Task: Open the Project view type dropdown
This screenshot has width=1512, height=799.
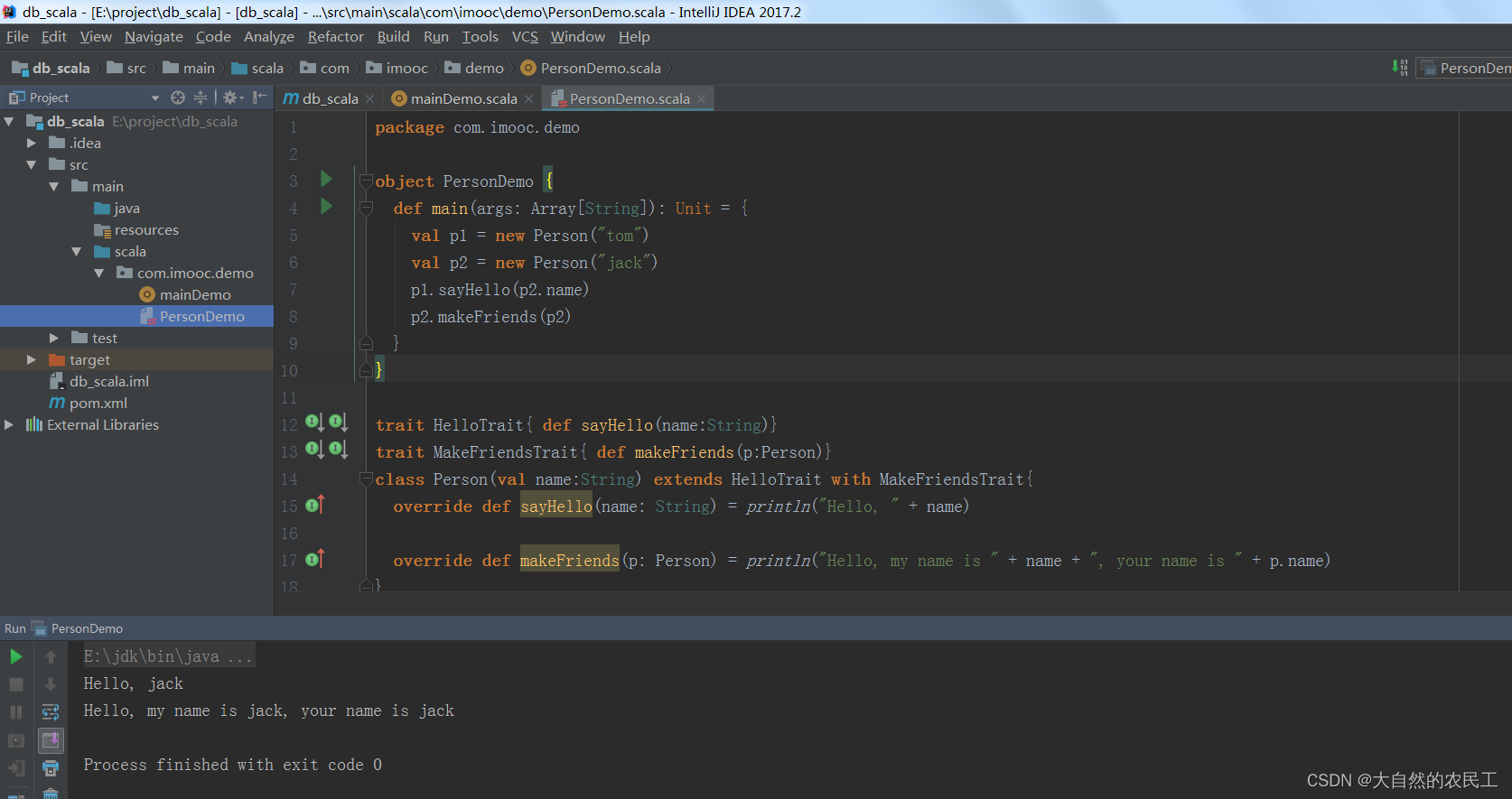Action: pyautogui.click(x=154, y=98)
